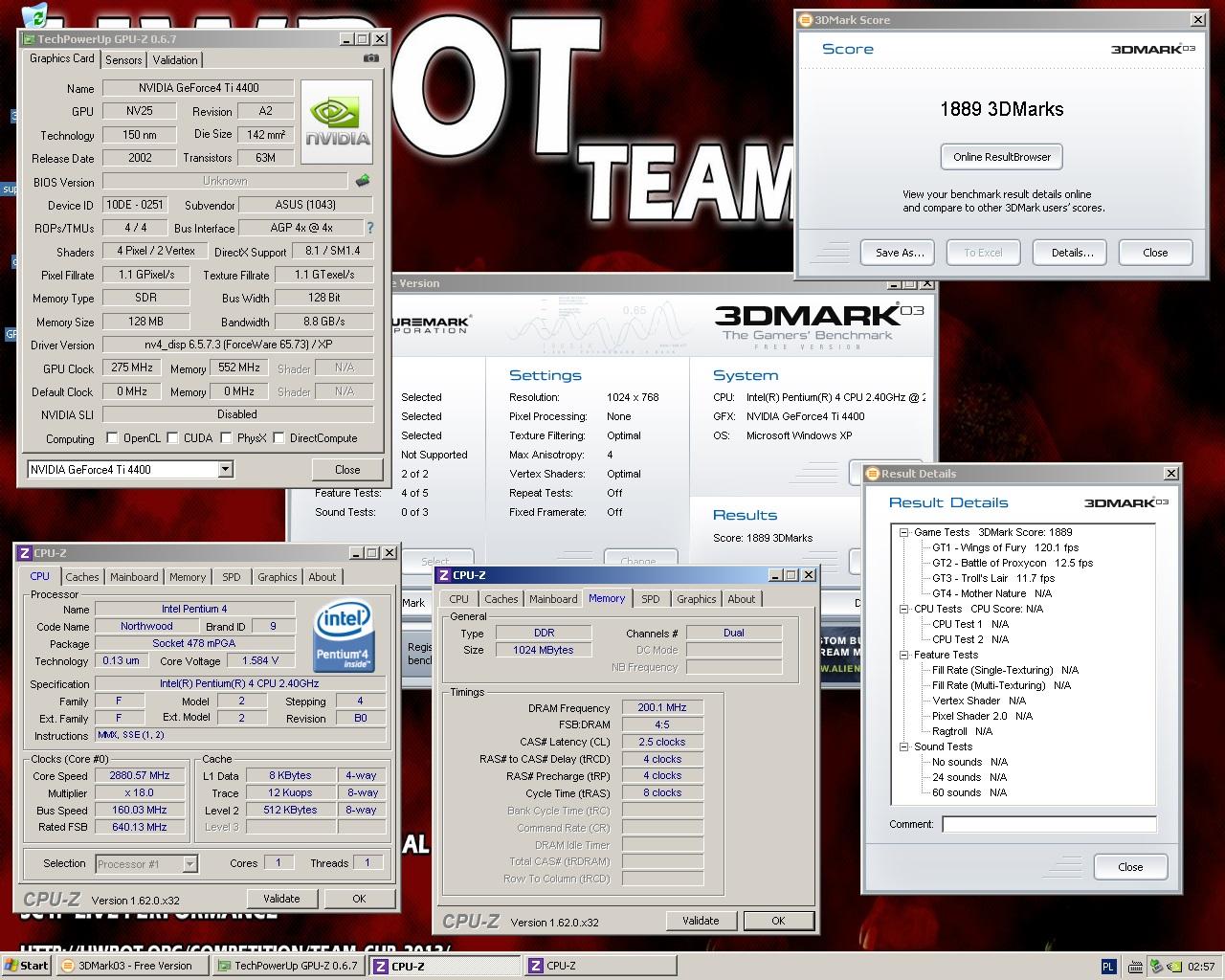The height and width of the screenshot is (980, 1225).
Task: Select GT4 - Mother Nature result row
Action: pos(991,593)
